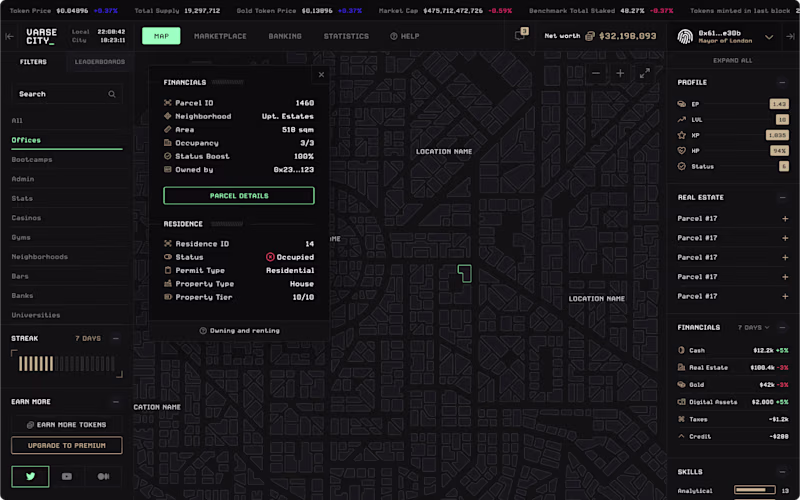The image size is (800, 500).
Task: Close the parcel financials popup
Action: (321, 74)
